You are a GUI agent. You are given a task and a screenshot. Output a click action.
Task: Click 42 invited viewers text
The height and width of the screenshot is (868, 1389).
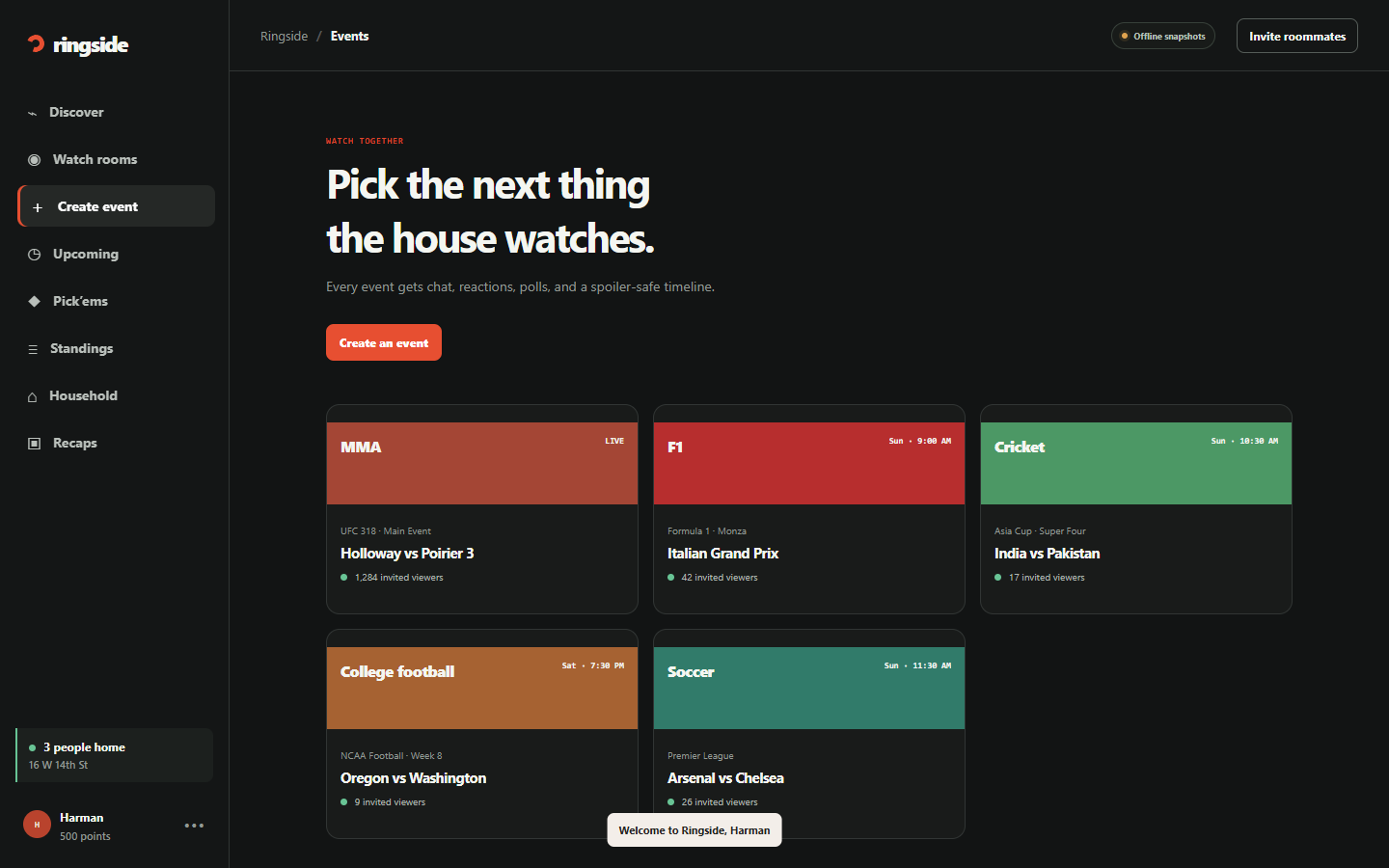(720, 578)
